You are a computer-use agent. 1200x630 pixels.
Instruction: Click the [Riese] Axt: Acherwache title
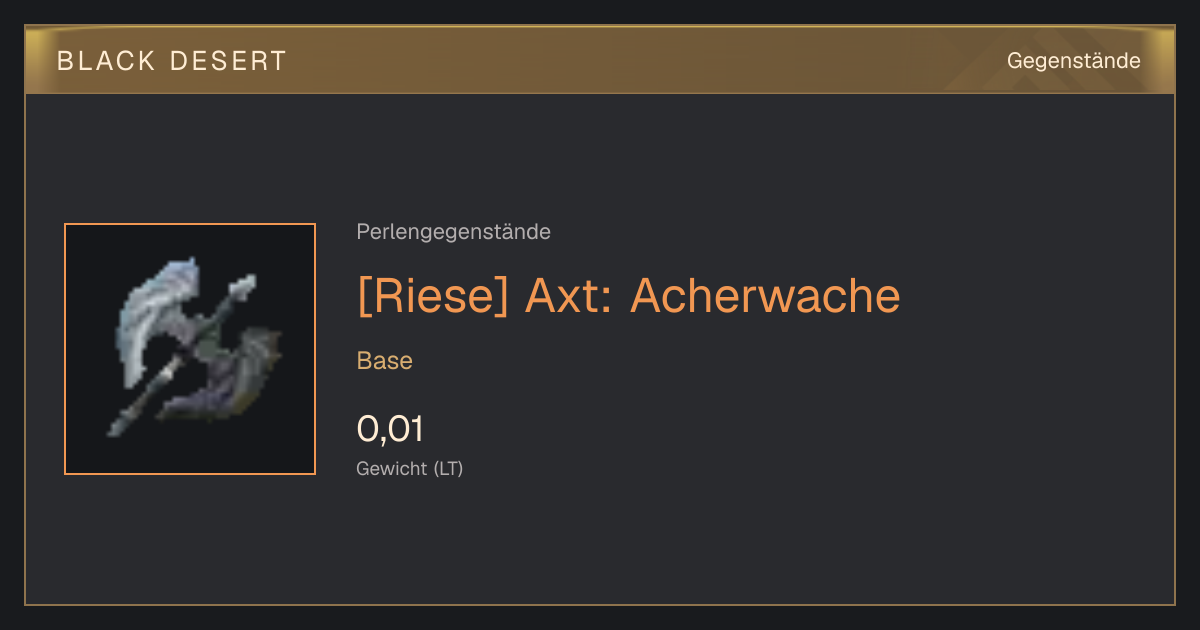[x=628, y=296]
